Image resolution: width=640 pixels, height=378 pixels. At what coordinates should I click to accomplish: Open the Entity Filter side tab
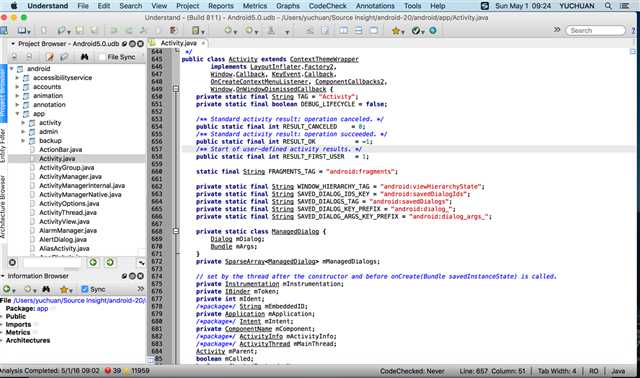tap(3, 146)
